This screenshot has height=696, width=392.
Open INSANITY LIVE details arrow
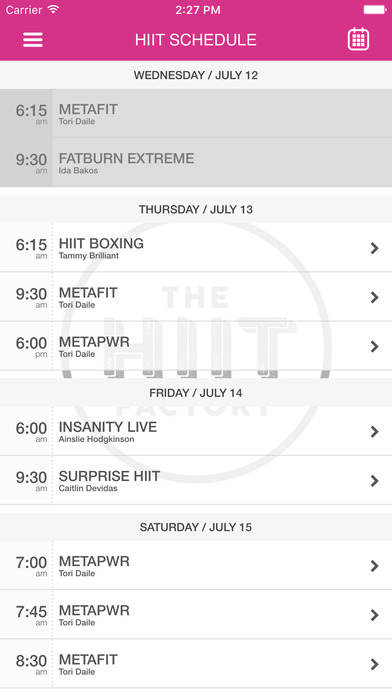pyautogui.click(x=375, y=431)
